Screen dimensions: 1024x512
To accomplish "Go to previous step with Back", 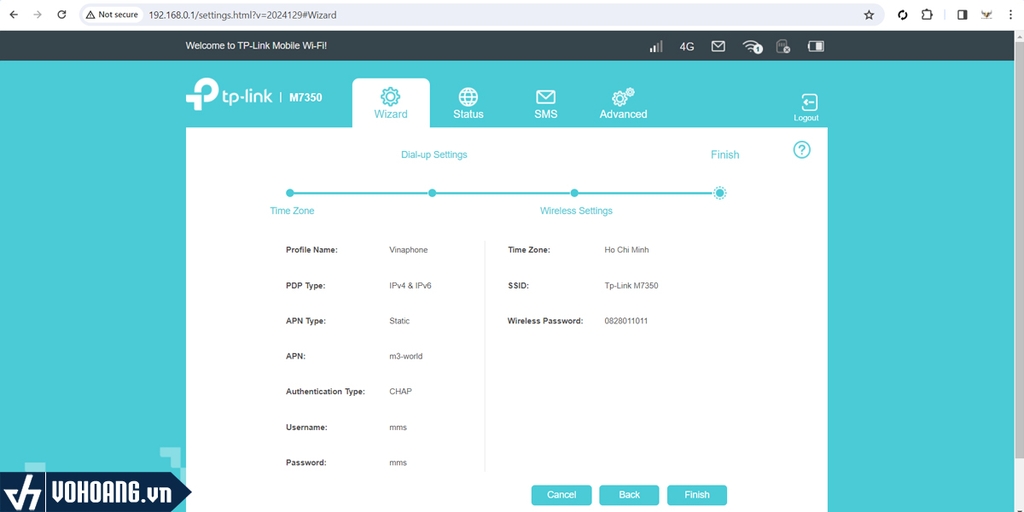I will [629, 495].
